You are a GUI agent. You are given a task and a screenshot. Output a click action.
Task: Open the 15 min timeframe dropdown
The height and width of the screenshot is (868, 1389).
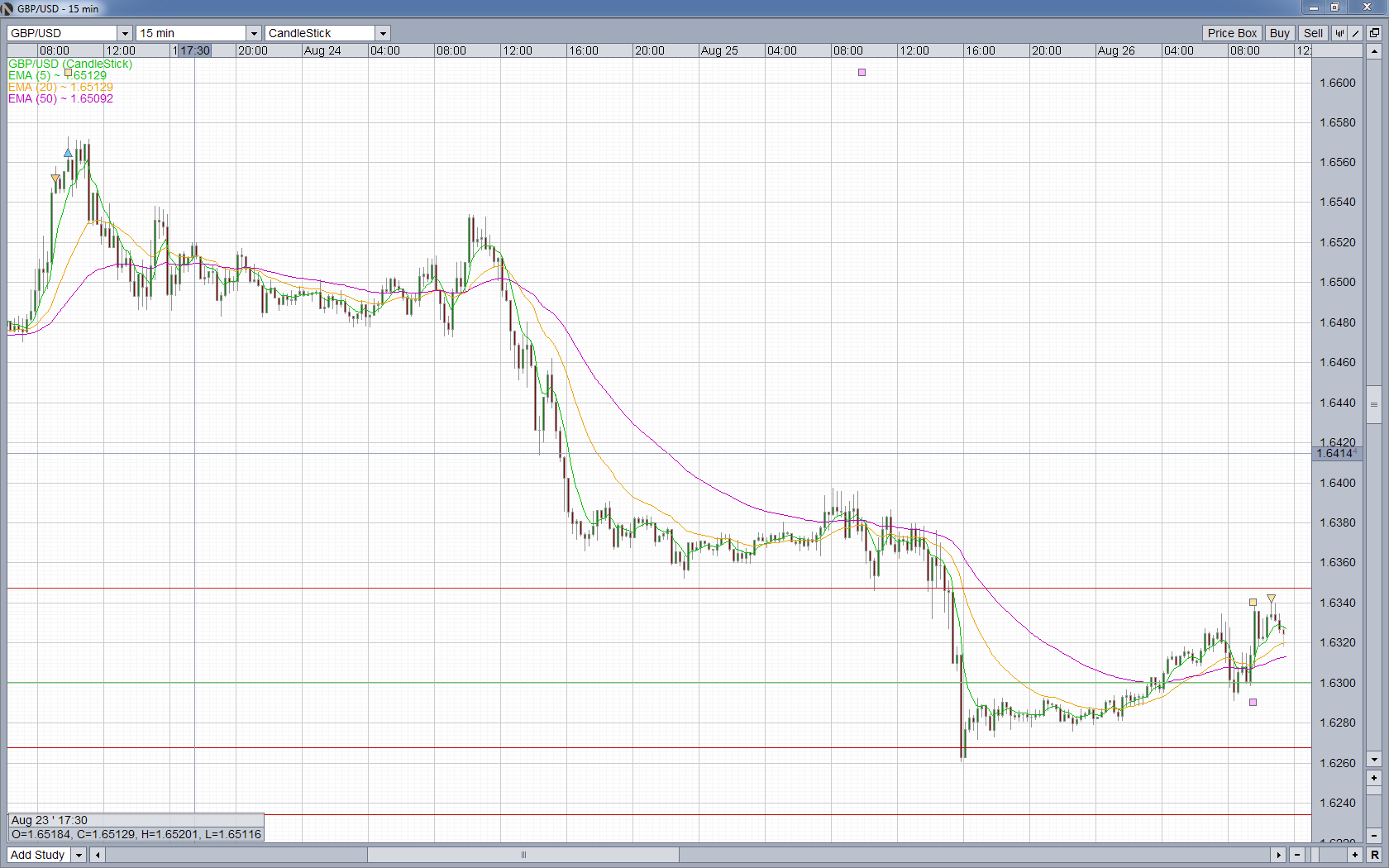(x=254, y=33)
